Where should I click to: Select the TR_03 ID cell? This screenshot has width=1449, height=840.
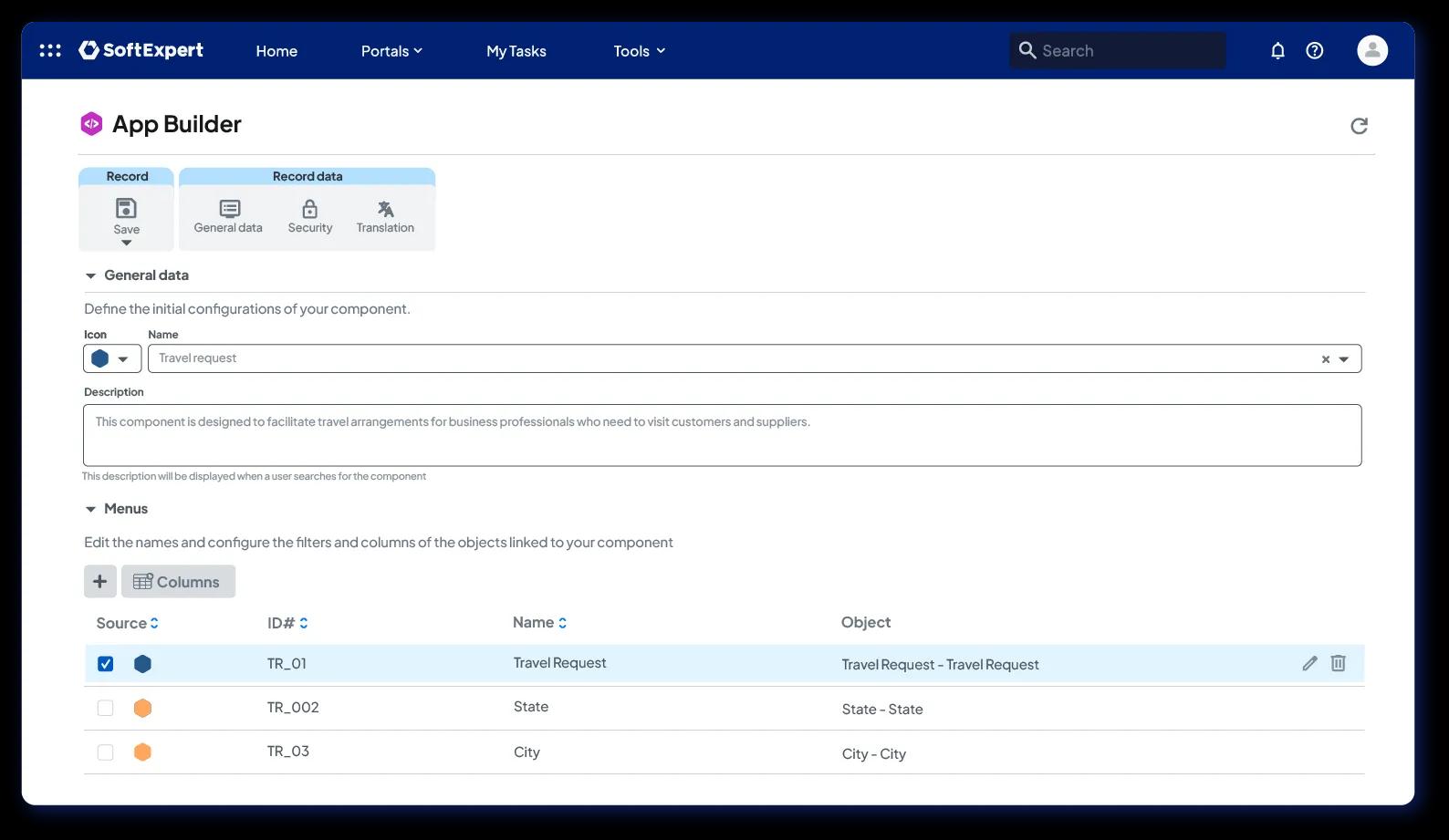coord(288,752)
